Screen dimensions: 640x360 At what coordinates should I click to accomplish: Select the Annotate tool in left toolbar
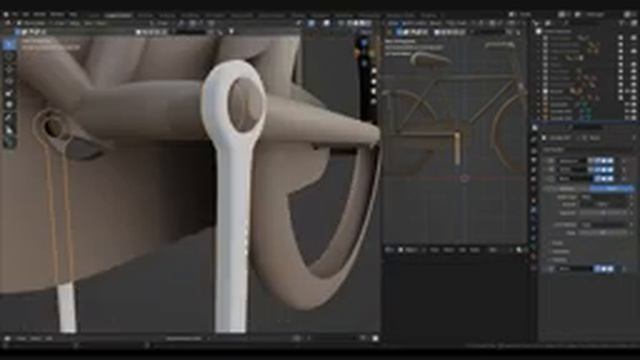click(9, 119)
